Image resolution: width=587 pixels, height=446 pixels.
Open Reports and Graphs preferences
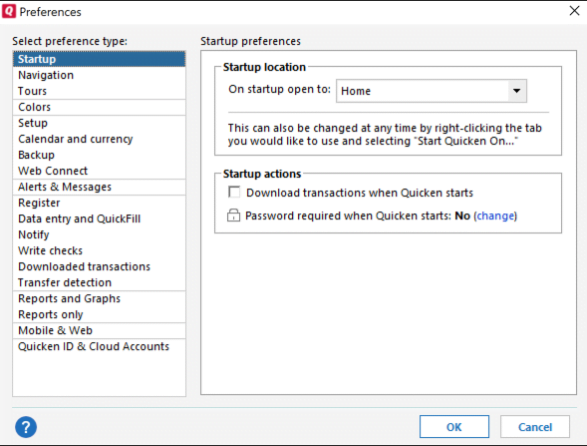[x=99, y=298]
